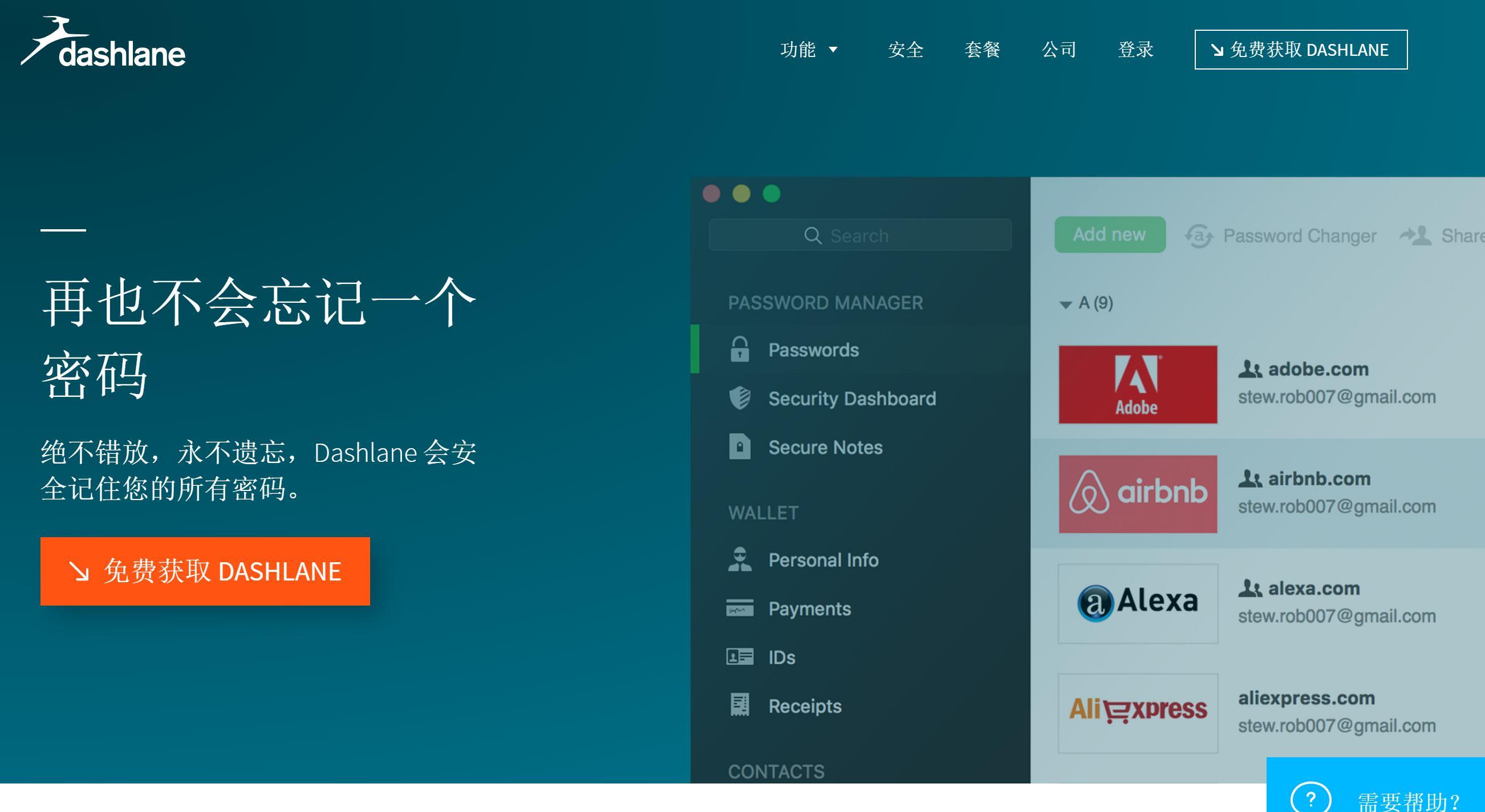Click the magnifier icon in the search box
Viewport: 1485px width, 812px height.
(813, 236)
